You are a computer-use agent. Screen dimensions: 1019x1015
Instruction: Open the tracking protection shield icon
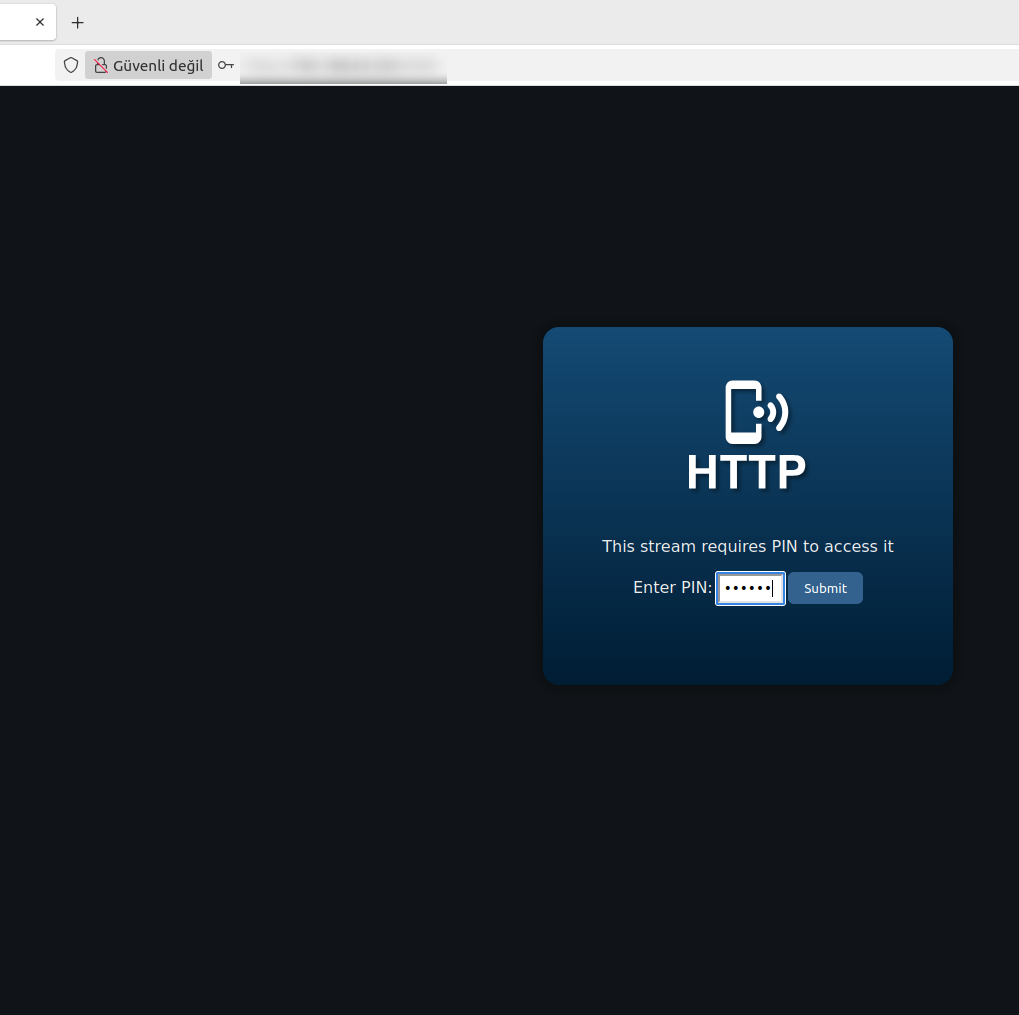71,65
